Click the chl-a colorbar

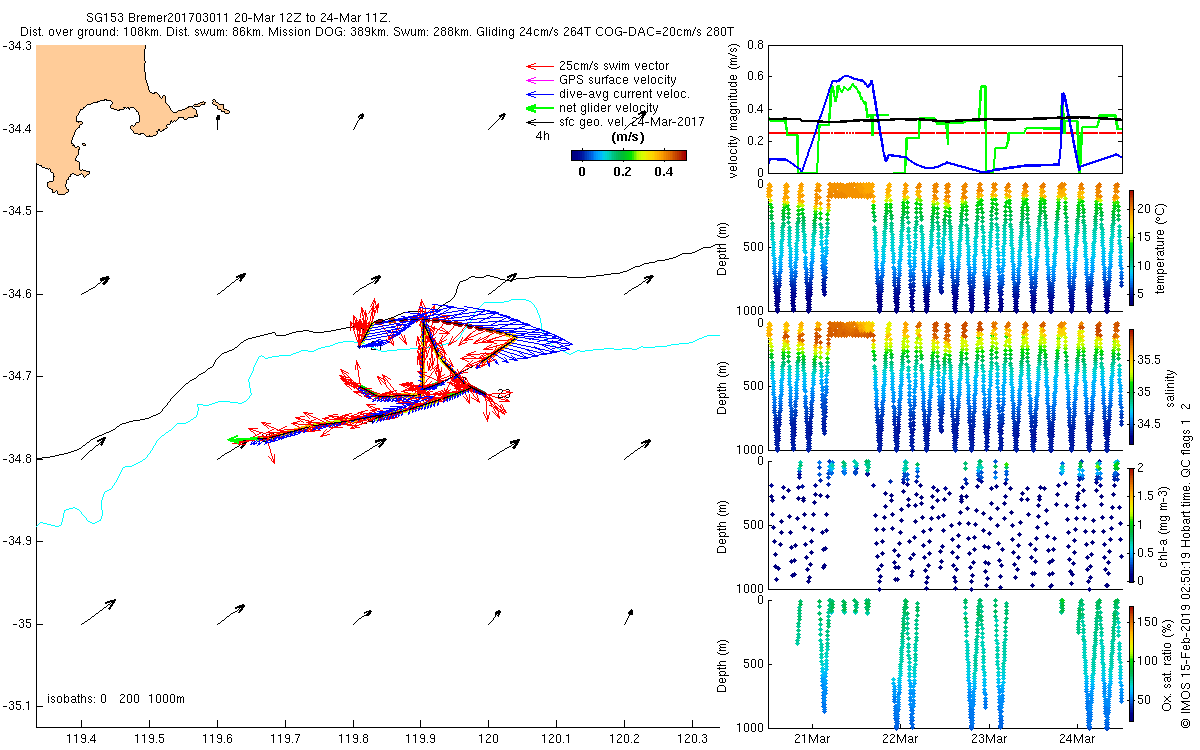tap(1132, 523)
